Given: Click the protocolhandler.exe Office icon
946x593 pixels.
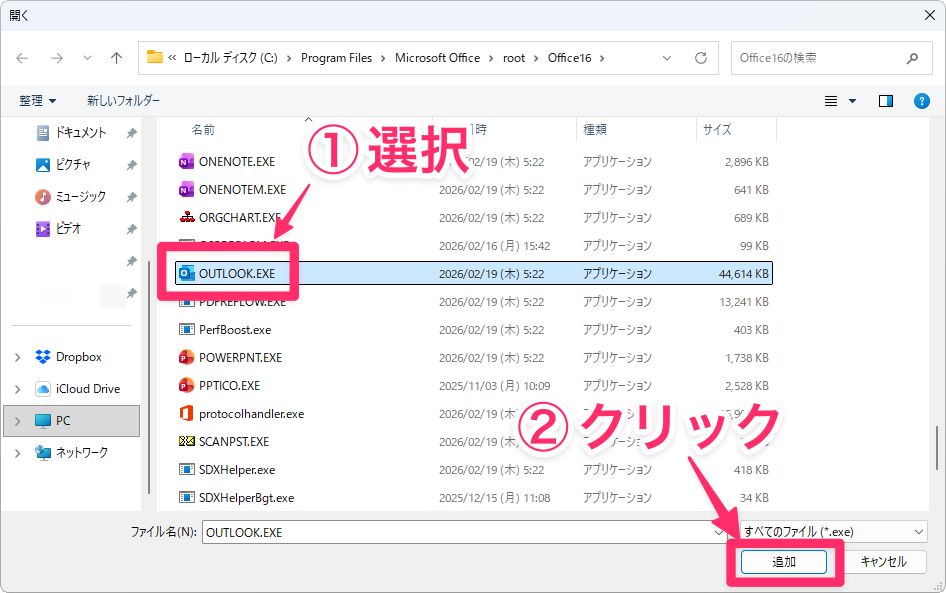Looking at the screenshot, I should pyautogui.click(x=186, y=413).
